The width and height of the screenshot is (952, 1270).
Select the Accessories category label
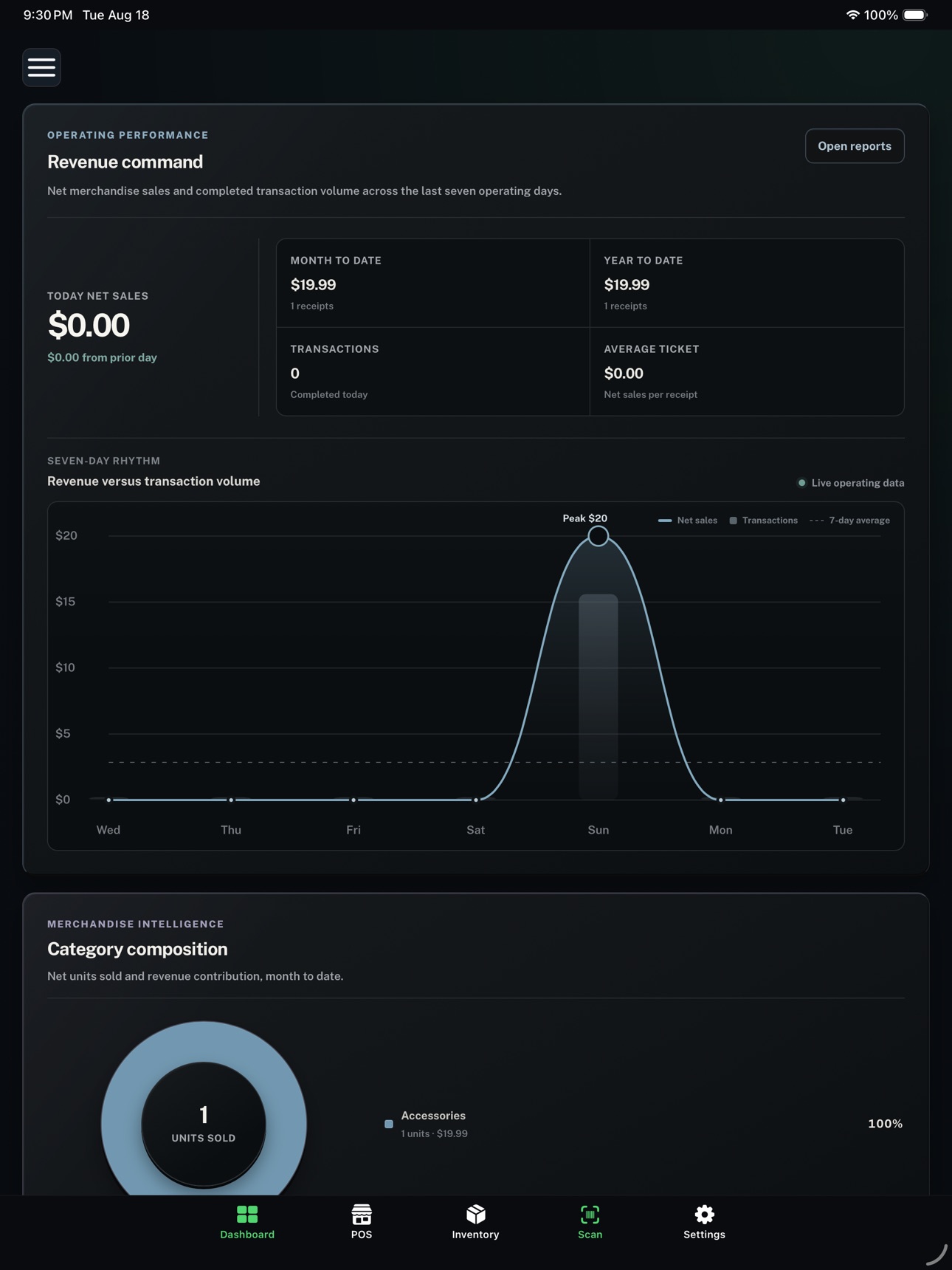(x=433, y=1116)
